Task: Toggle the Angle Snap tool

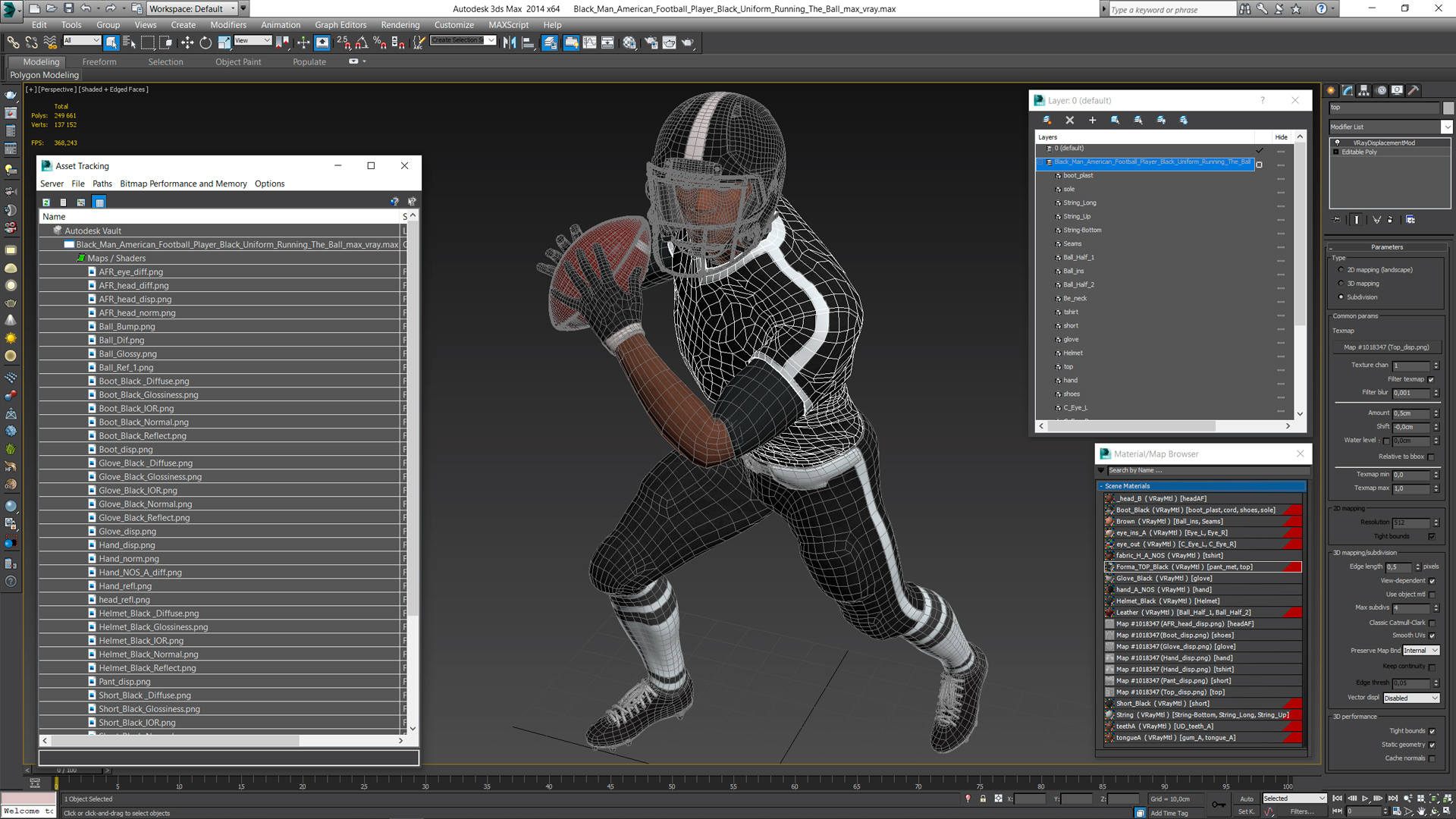Action: (x=362, y=42)
